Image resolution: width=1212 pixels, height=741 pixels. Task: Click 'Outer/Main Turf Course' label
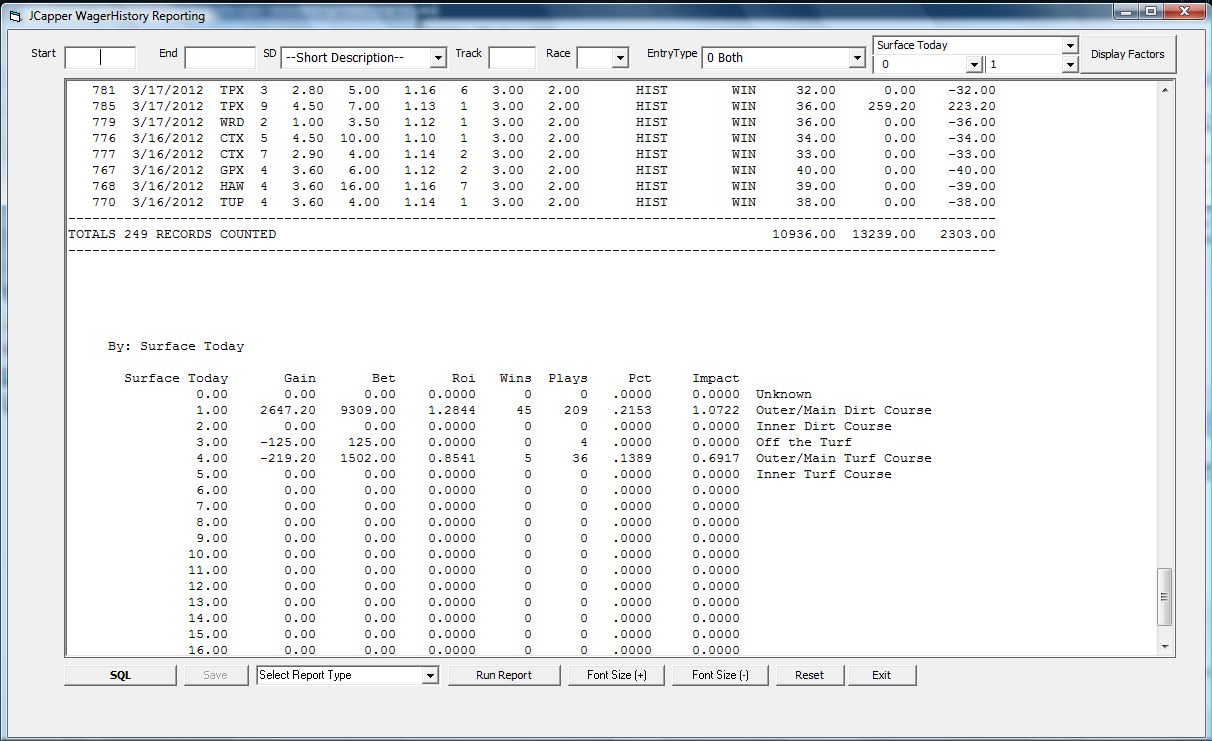[843, 458]
